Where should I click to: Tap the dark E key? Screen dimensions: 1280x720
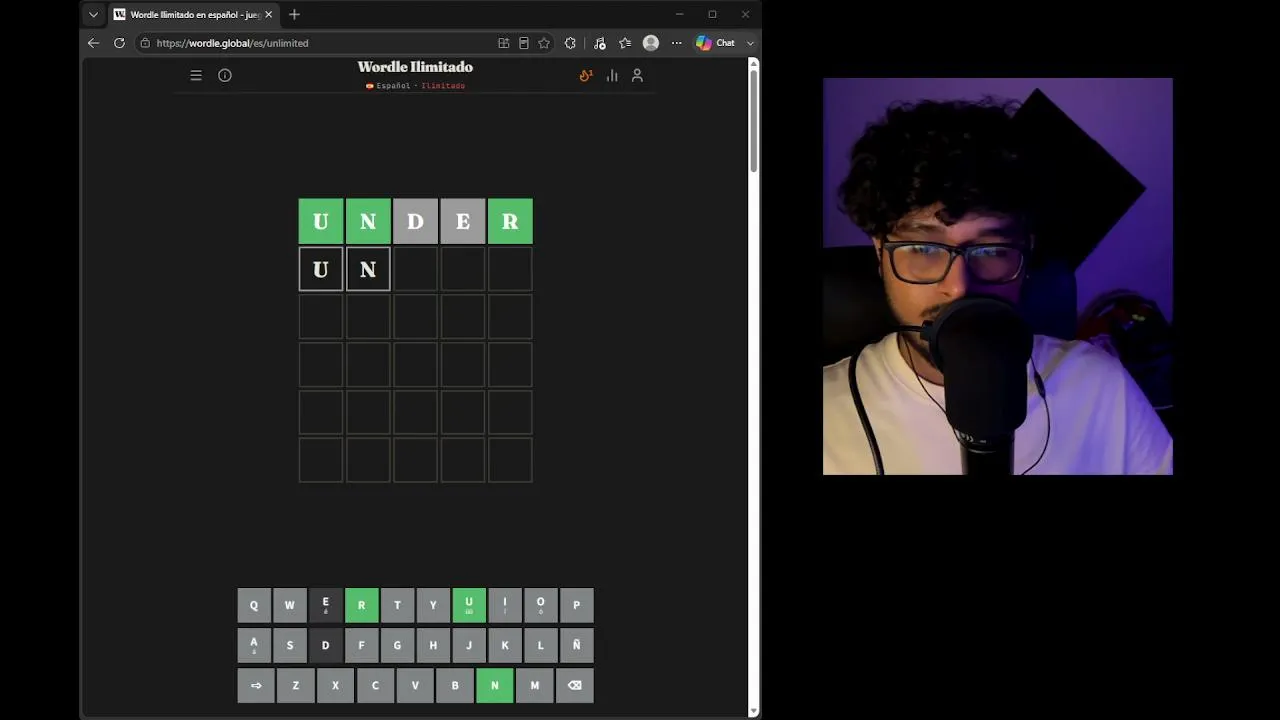pos(325,605)
